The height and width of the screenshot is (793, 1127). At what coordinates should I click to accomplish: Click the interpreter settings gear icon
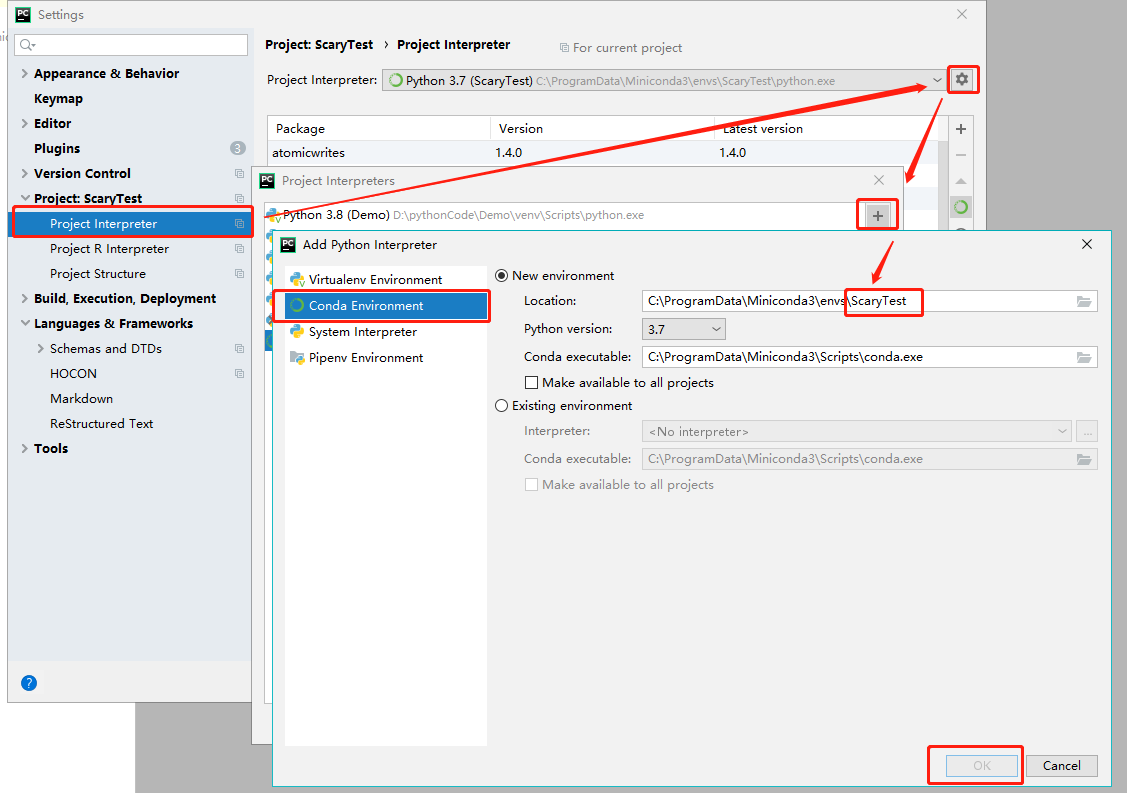(x=962, y=79)
